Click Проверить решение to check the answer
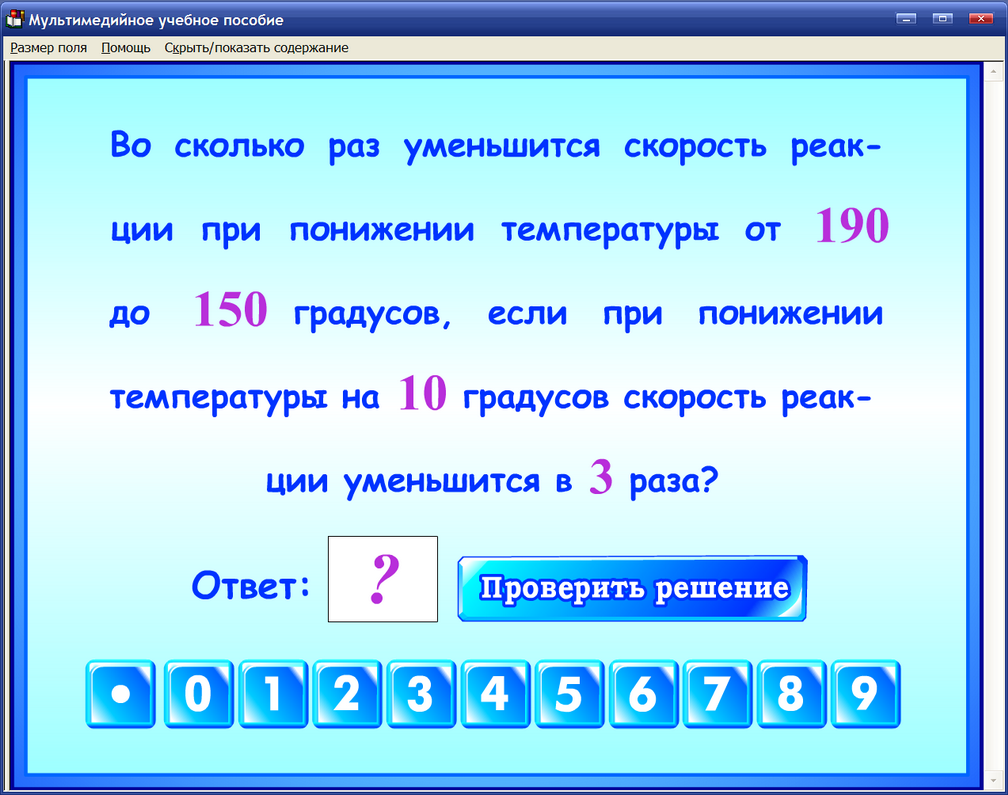Viewport: 1008px width, 795px height. pos(631,588)
